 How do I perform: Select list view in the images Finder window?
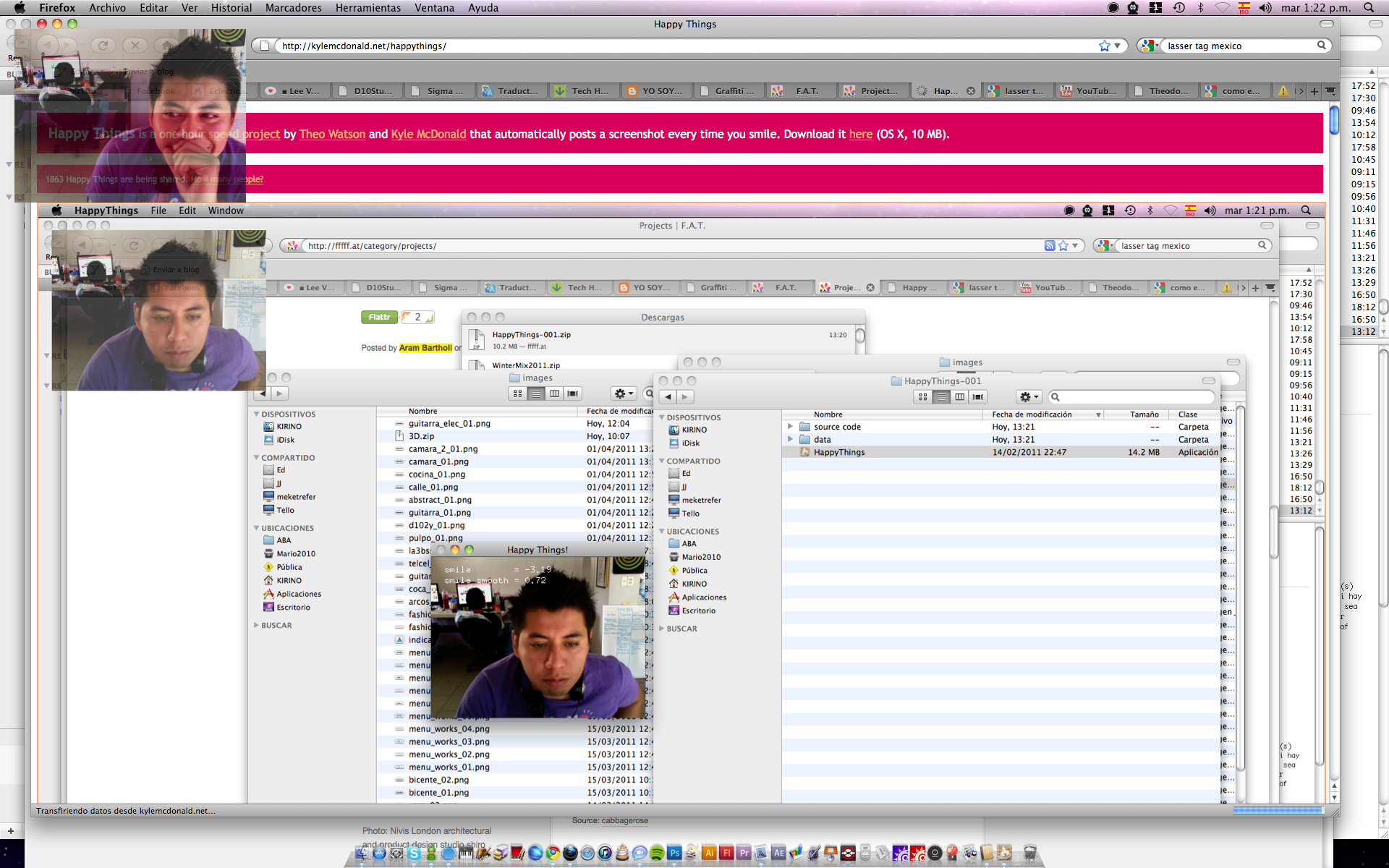pos(536,393)
